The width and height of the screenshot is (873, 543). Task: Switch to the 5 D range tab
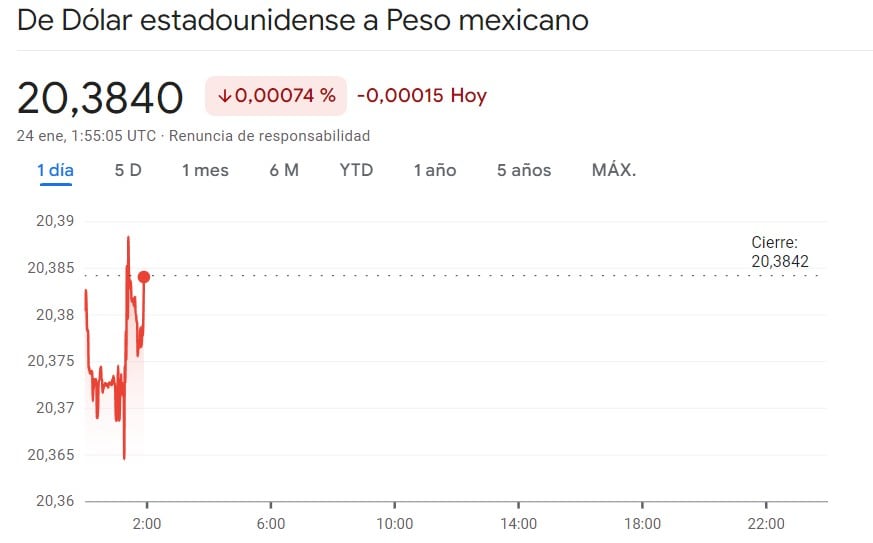tap(128, 170)
